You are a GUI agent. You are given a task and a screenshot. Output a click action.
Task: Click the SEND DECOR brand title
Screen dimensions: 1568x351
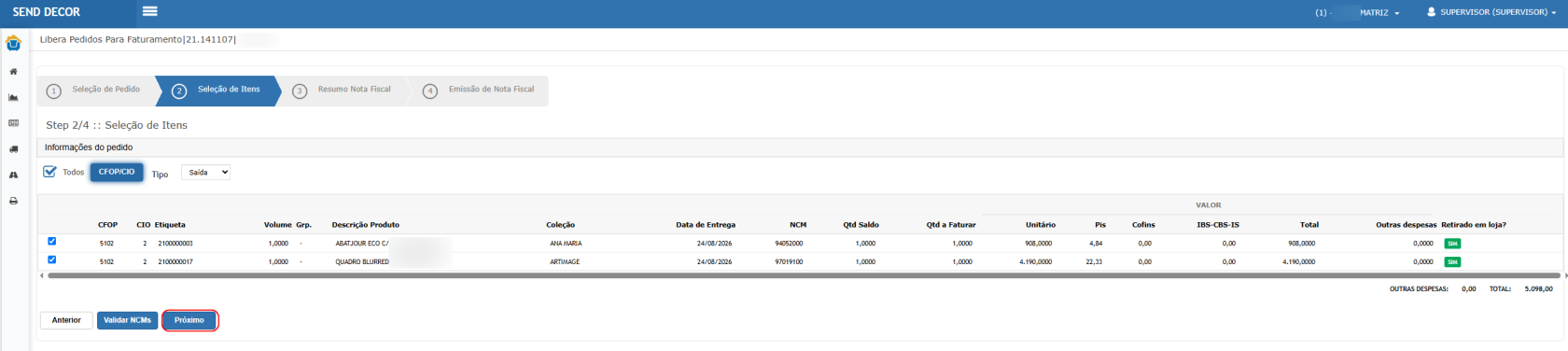47,12
